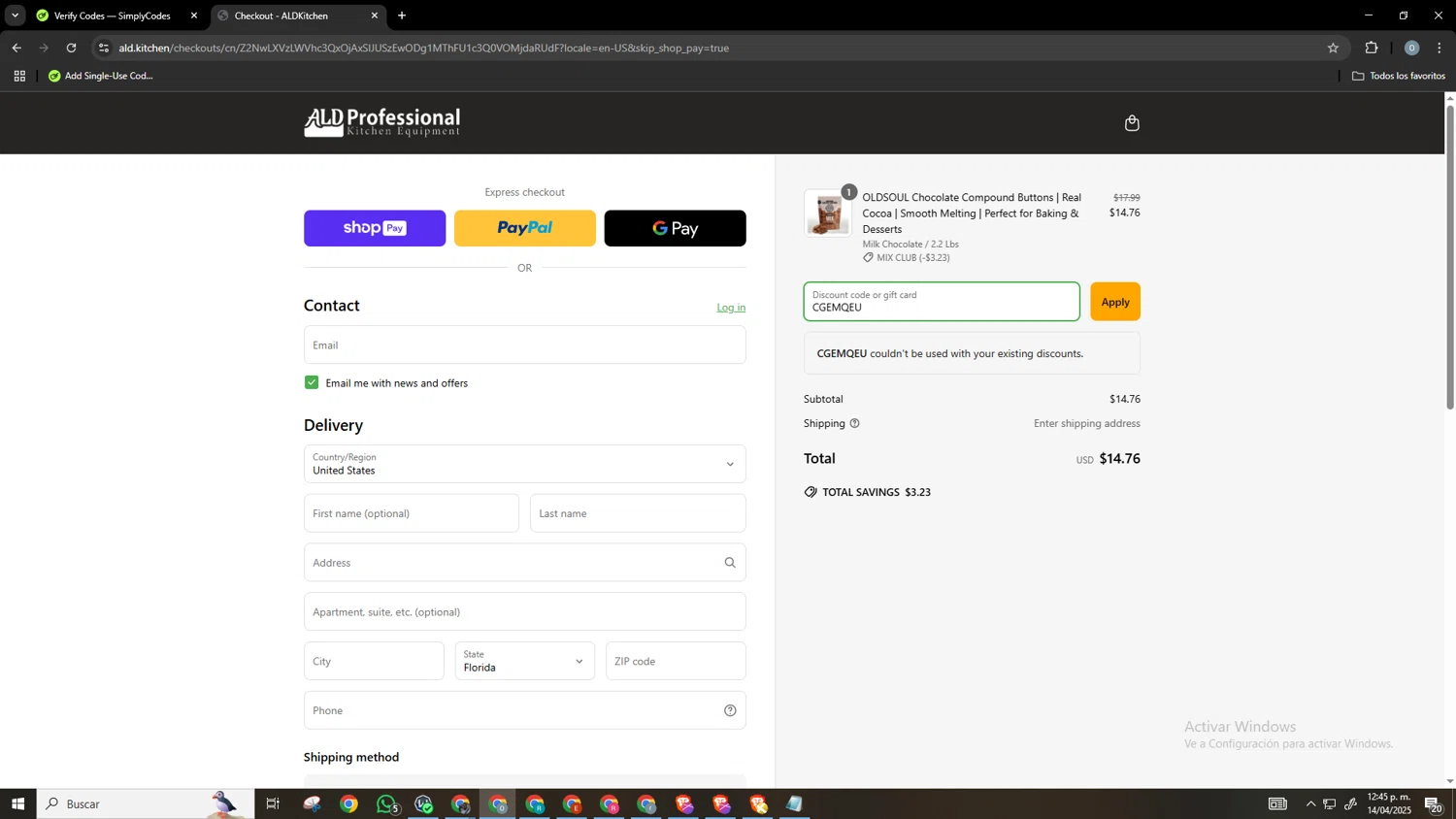The height and width of the screenshot is (819, 1456).
Task: Focus the Apartment, suite, etc. field
Action: point(524,612)
